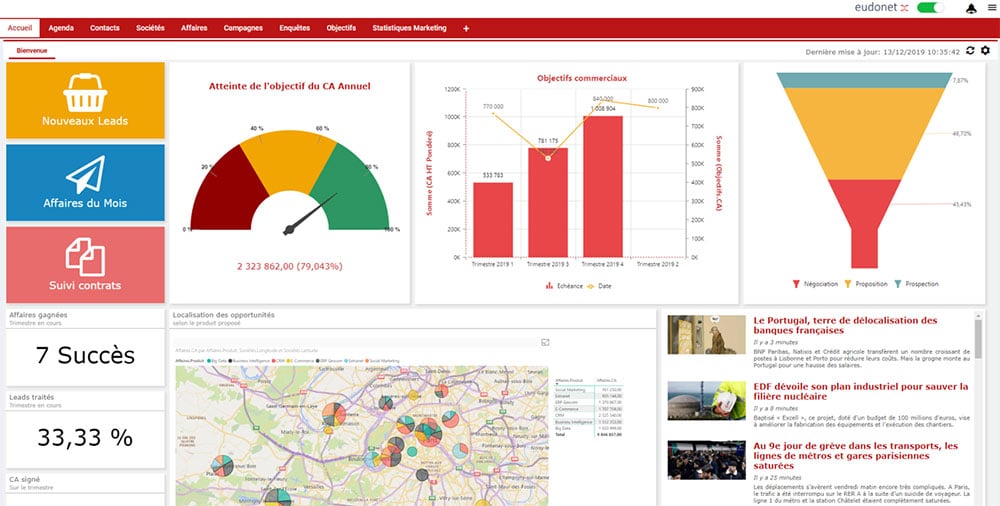Open dashboard settings gear icon
This screenshot has width=1000, height=506.
click(985, 50)
